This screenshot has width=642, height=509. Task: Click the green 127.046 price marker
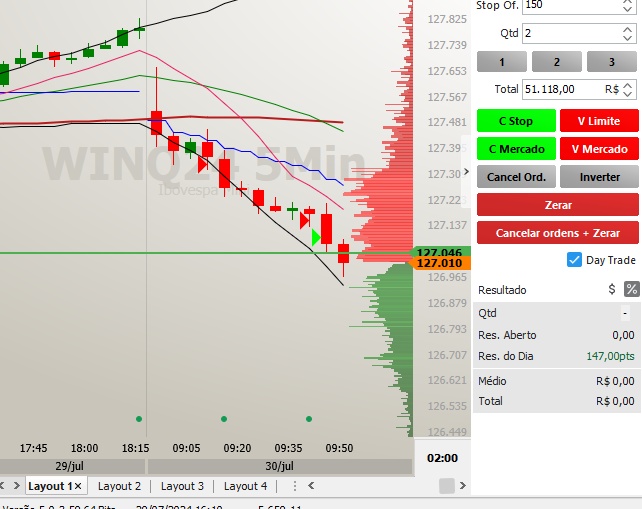(x=440, y=251)
